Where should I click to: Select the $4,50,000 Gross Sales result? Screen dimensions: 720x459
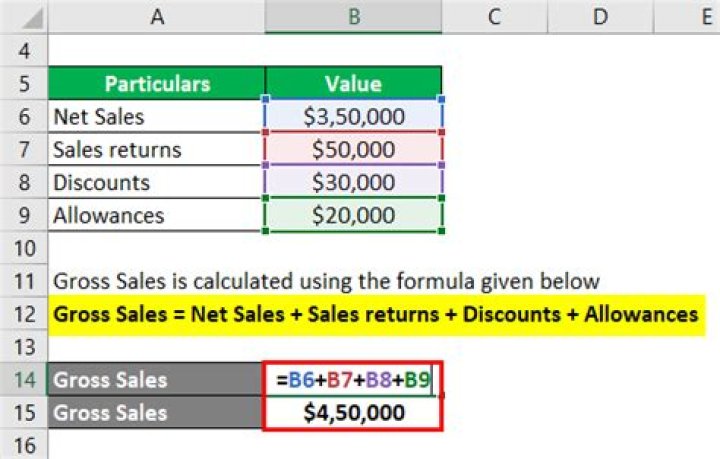point(353,411)
